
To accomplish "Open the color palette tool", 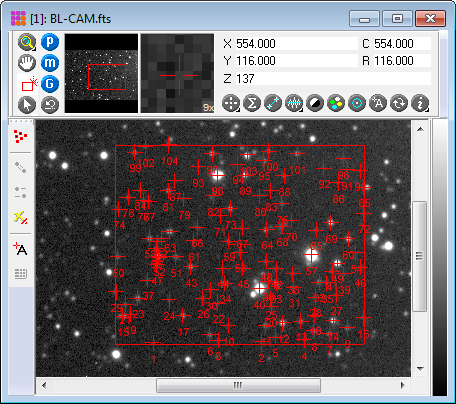I will tap(336, 103).
